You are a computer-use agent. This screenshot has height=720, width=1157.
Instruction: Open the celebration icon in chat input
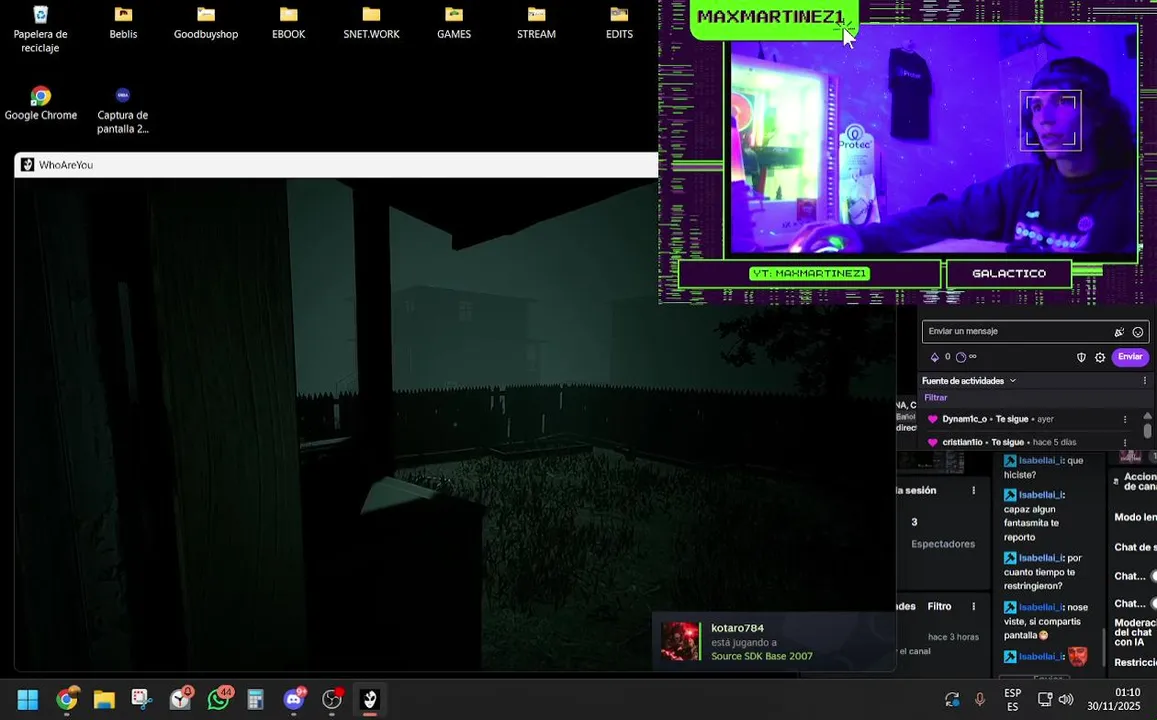(1119, 332)
